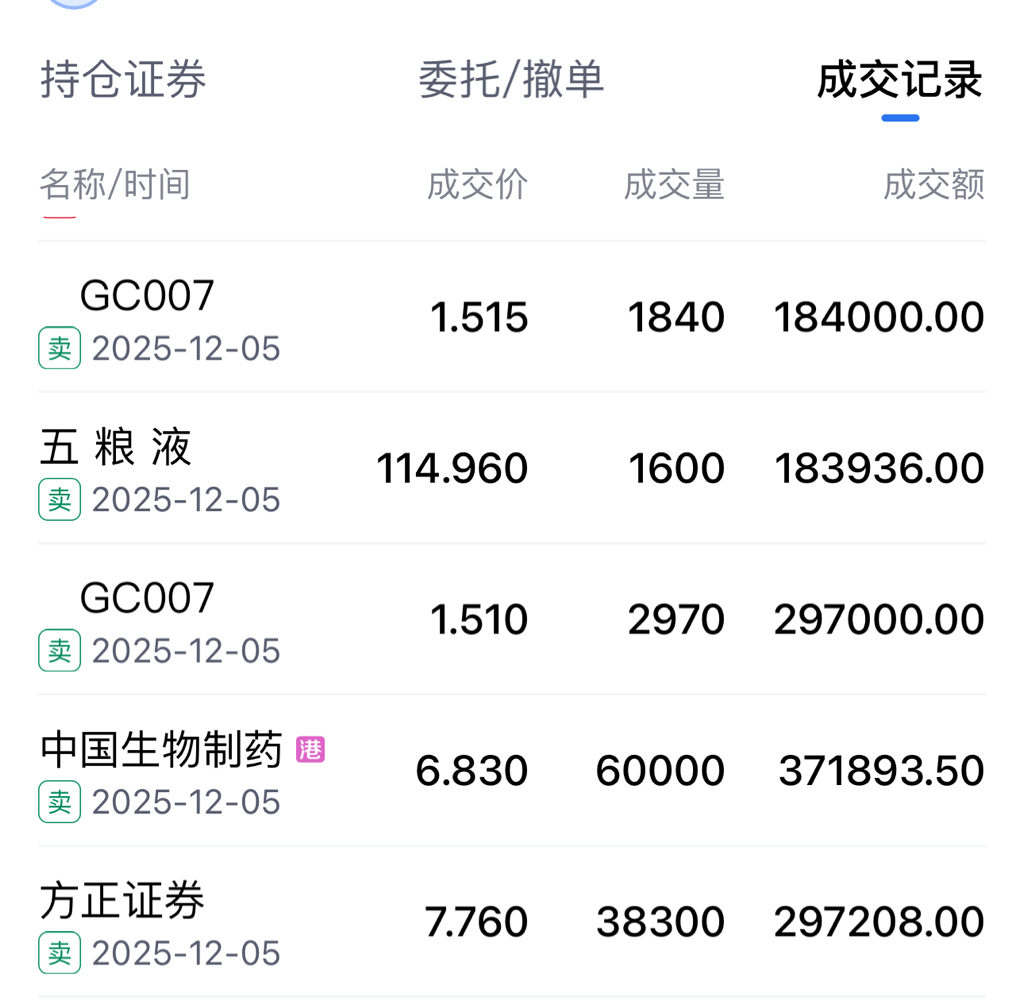
Task: Open the 方正证券 trade entry
Action: click(512, 922)
